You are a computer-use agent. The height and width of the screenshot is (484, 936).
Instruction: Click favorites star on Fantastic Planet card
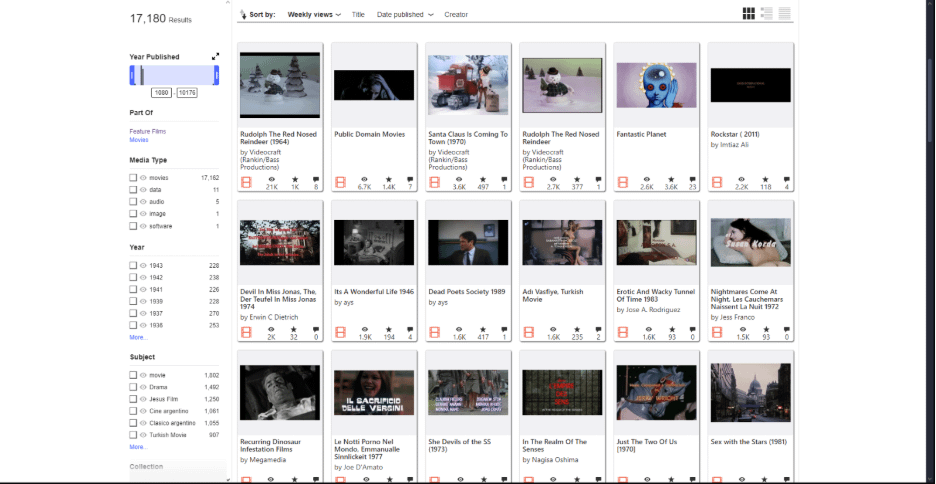[x=671, y=179]
